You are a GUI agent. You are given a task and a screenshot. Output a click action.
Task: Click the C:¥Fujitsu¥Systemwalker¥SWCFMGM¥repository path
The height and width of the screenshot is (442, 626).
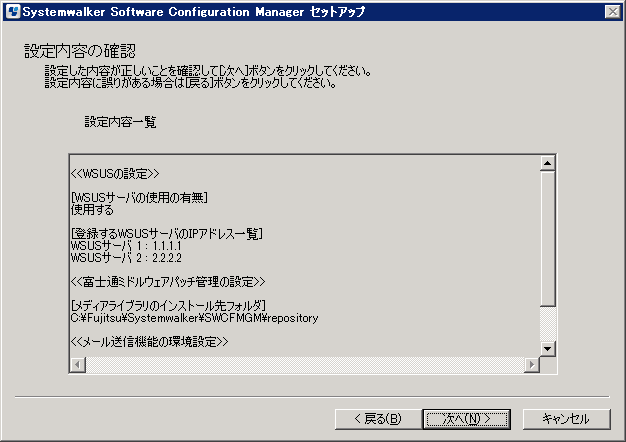[194, 318]
